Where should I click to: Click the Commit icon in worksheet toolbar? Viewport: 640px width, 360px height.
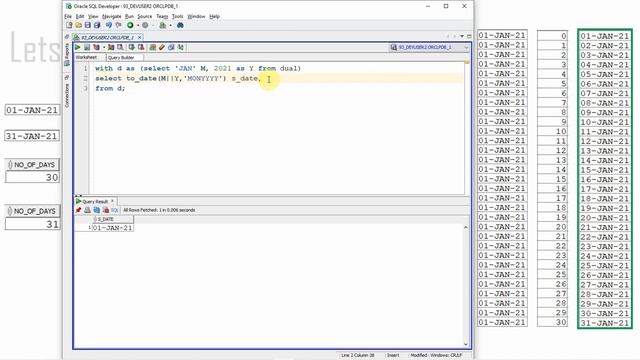131,47
